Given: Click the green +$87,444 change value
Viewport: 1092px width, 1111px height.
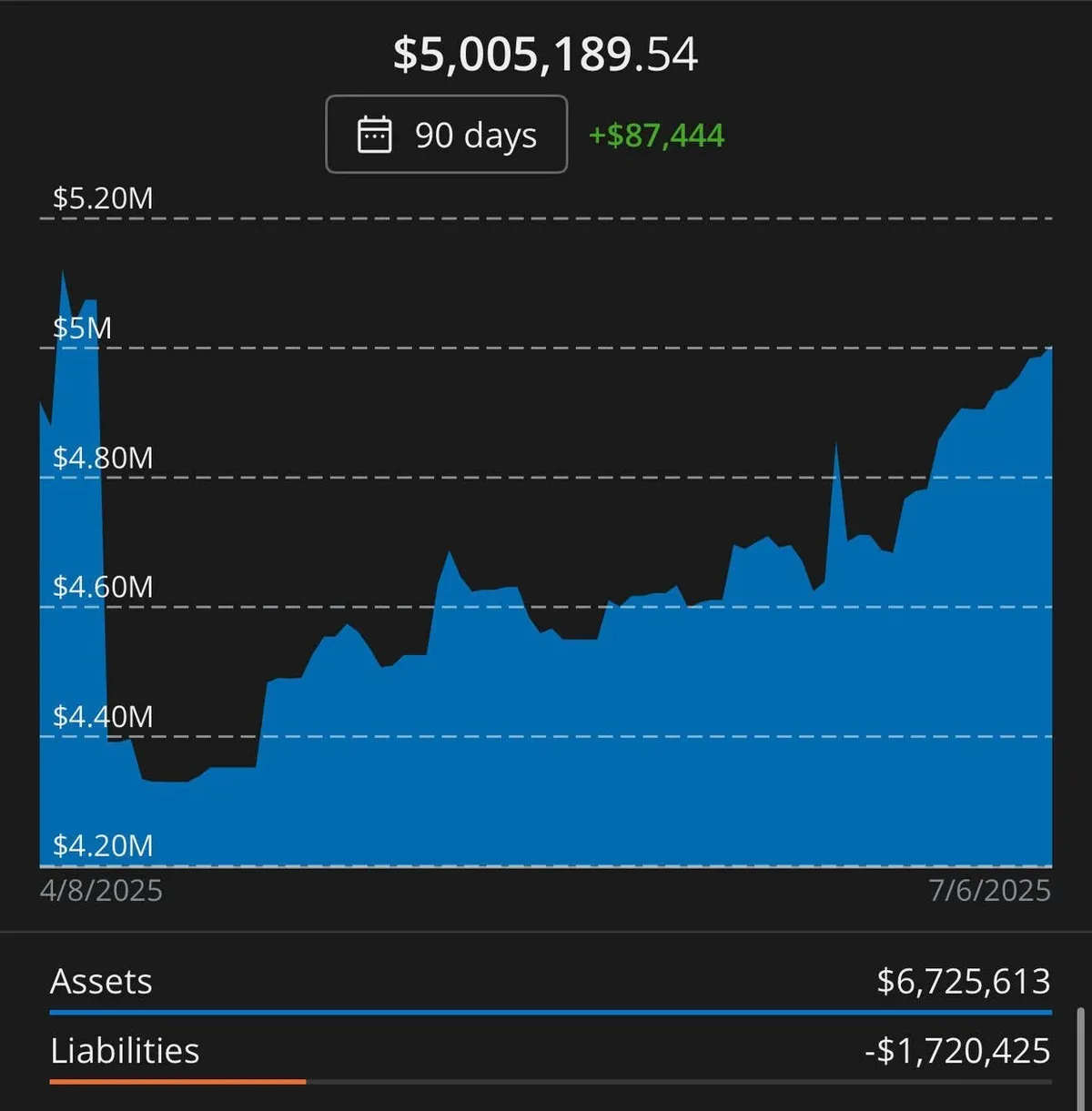Looking at the screenshot, I should click(x=656, y=136).
